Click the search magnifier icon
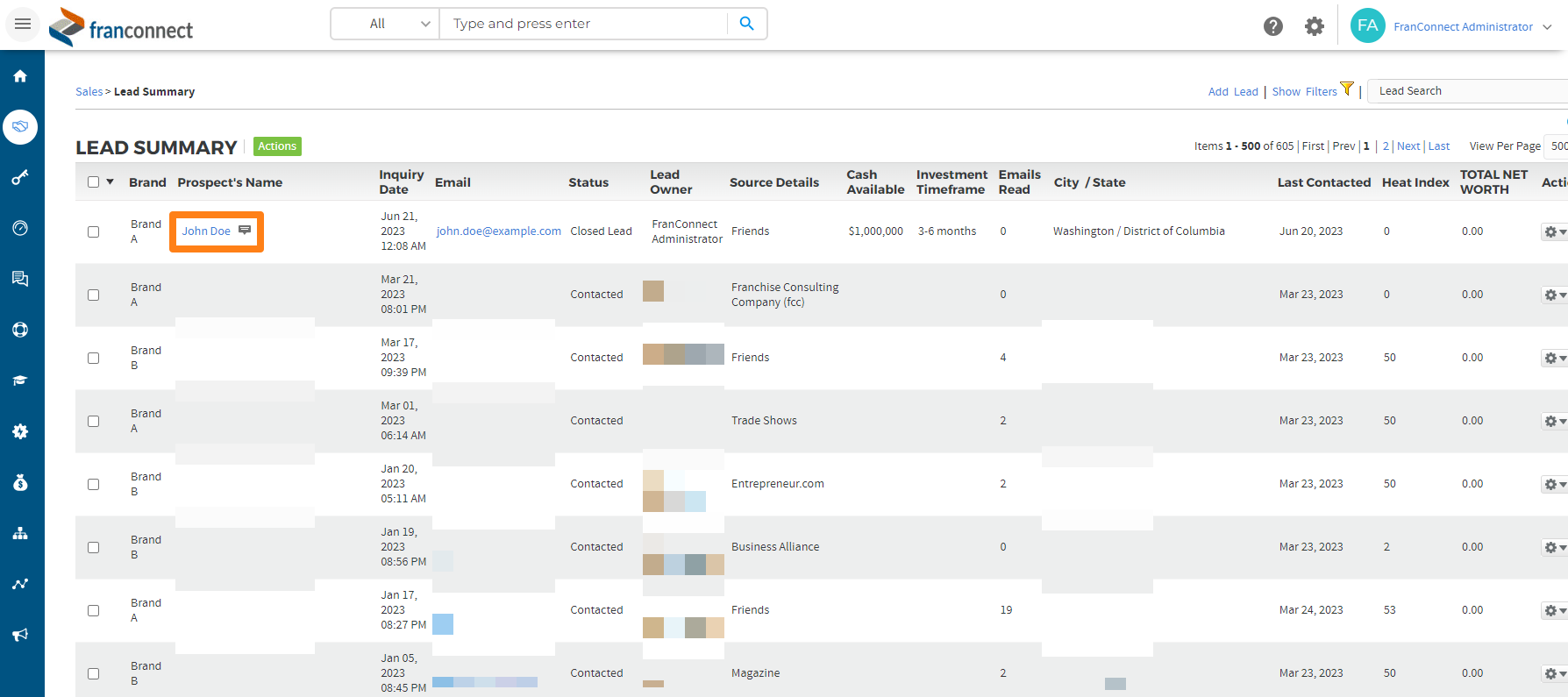Image resolution: width=1568 pixels, height=697 pixels. (746, 24)
